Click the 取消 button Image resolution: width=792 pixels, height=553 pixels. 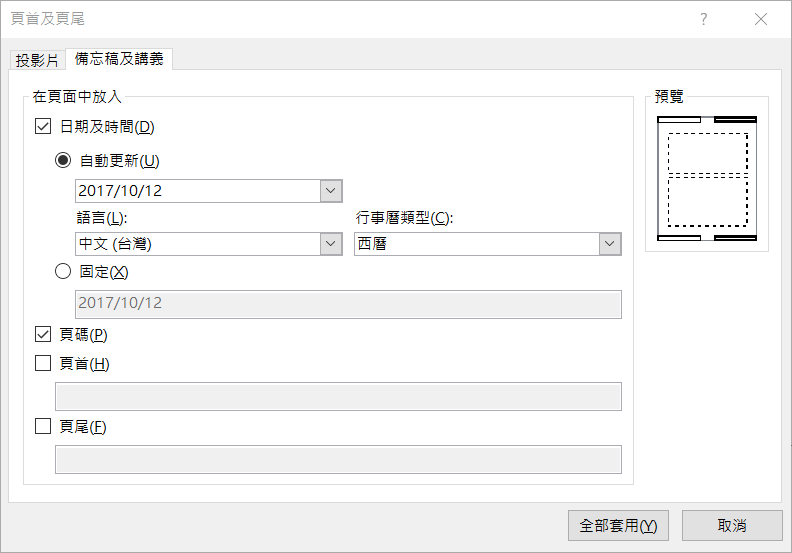(731, 525)
